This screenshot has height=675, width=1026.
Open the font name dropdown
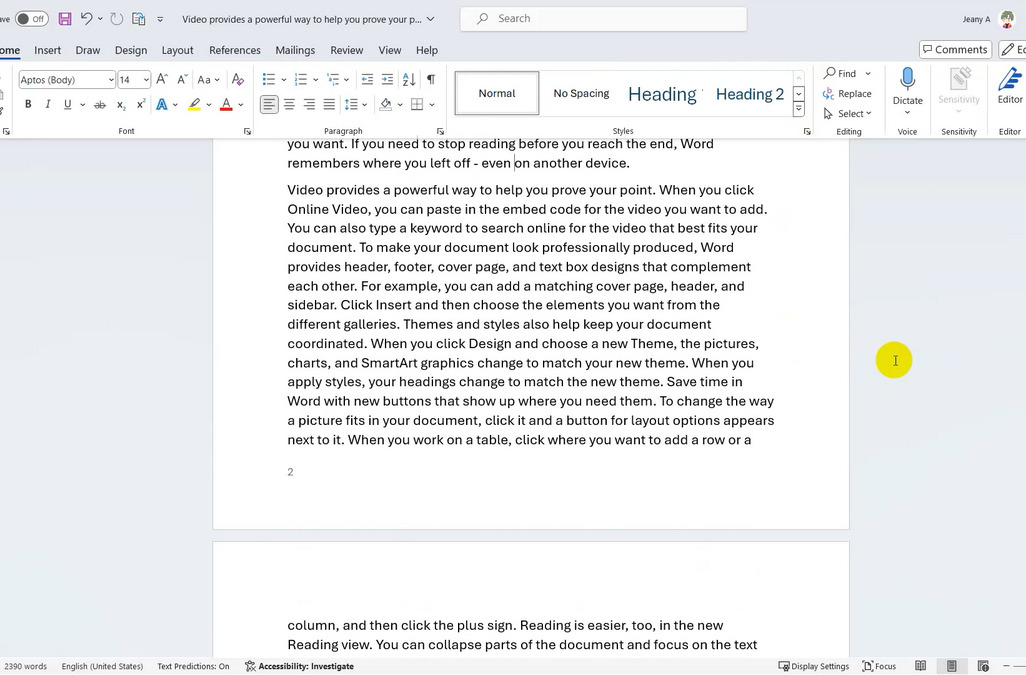[x=109, y=80]
